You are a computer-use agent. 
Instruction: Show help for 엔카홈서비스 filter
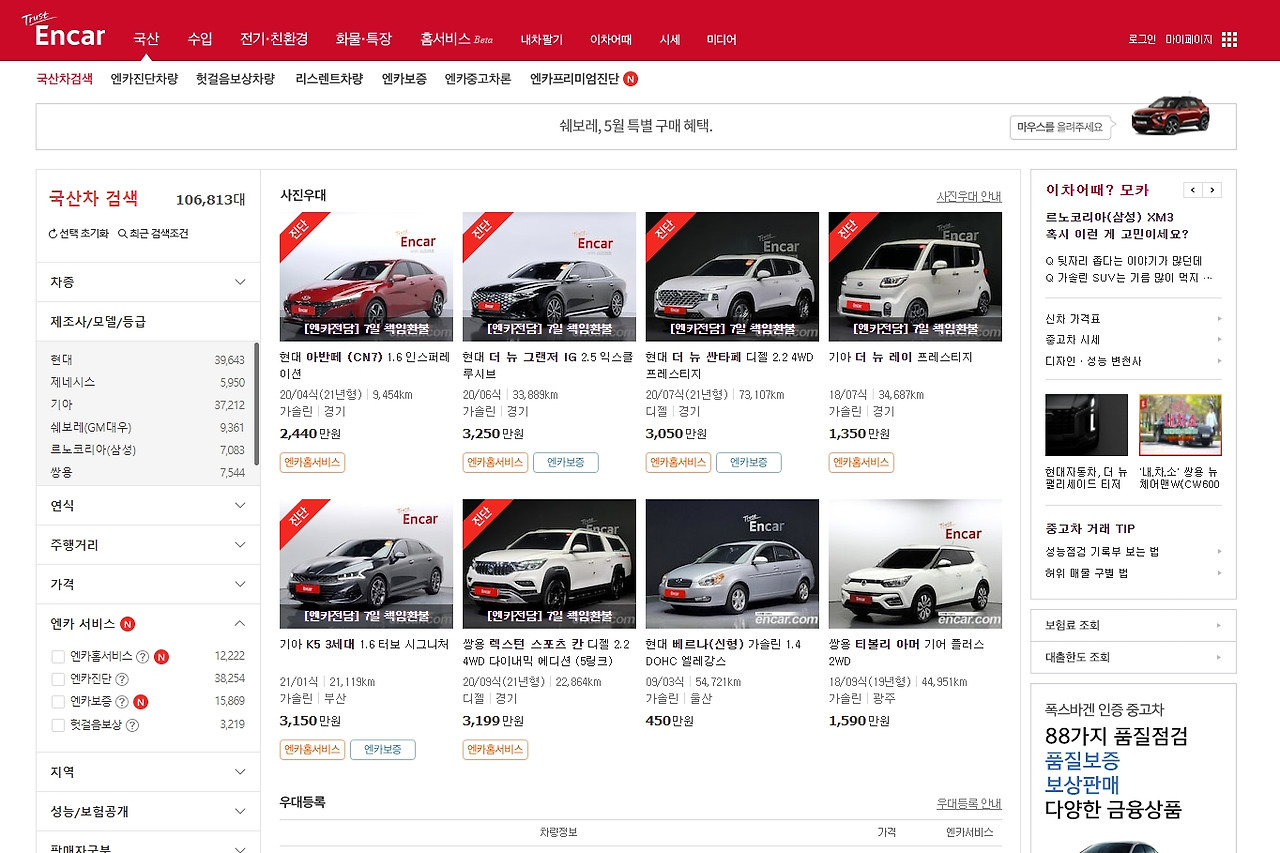[142, 657]
